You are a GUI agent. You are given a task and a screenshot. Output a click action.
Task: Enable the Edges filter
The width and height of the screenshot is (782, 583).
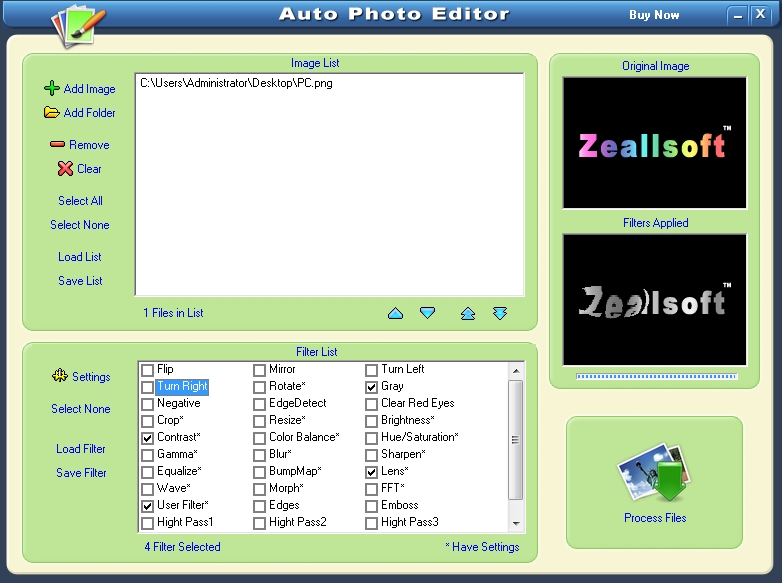259,506
